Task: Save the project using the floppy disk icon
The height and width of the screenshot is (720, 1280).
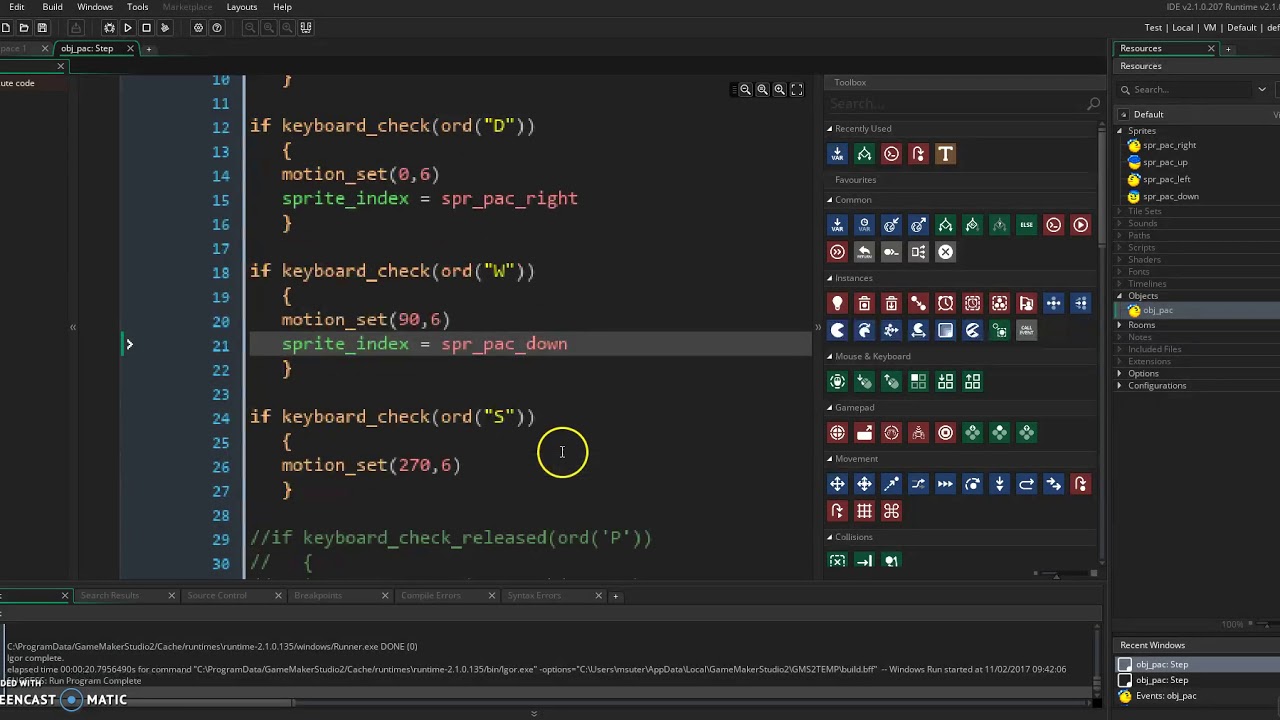Action: coord(42,28)
